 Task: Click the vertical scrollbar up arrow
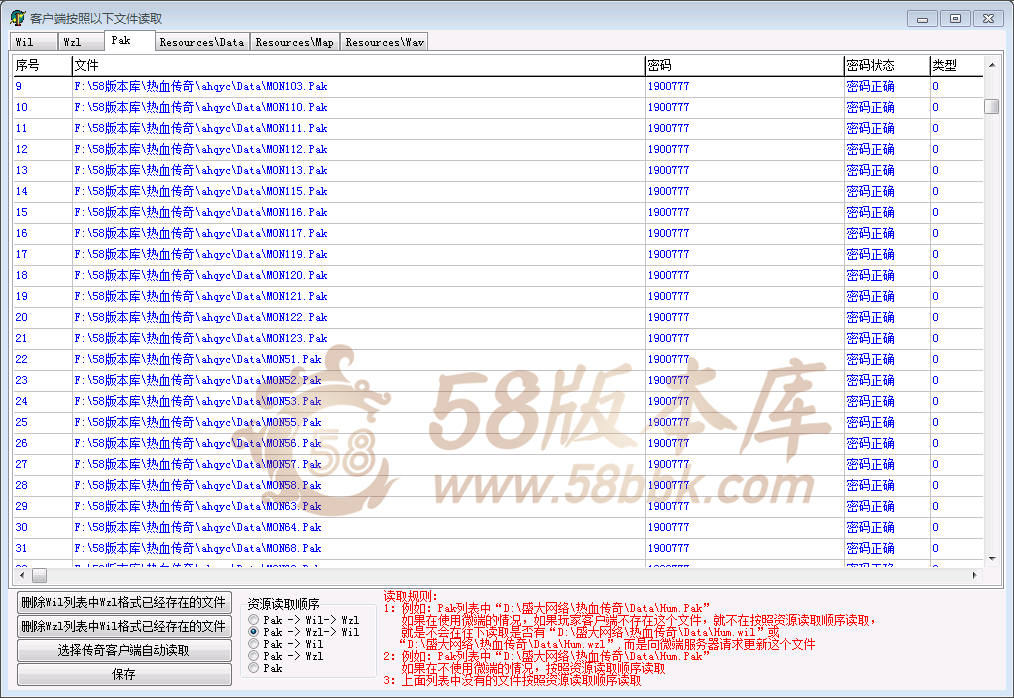991,65
